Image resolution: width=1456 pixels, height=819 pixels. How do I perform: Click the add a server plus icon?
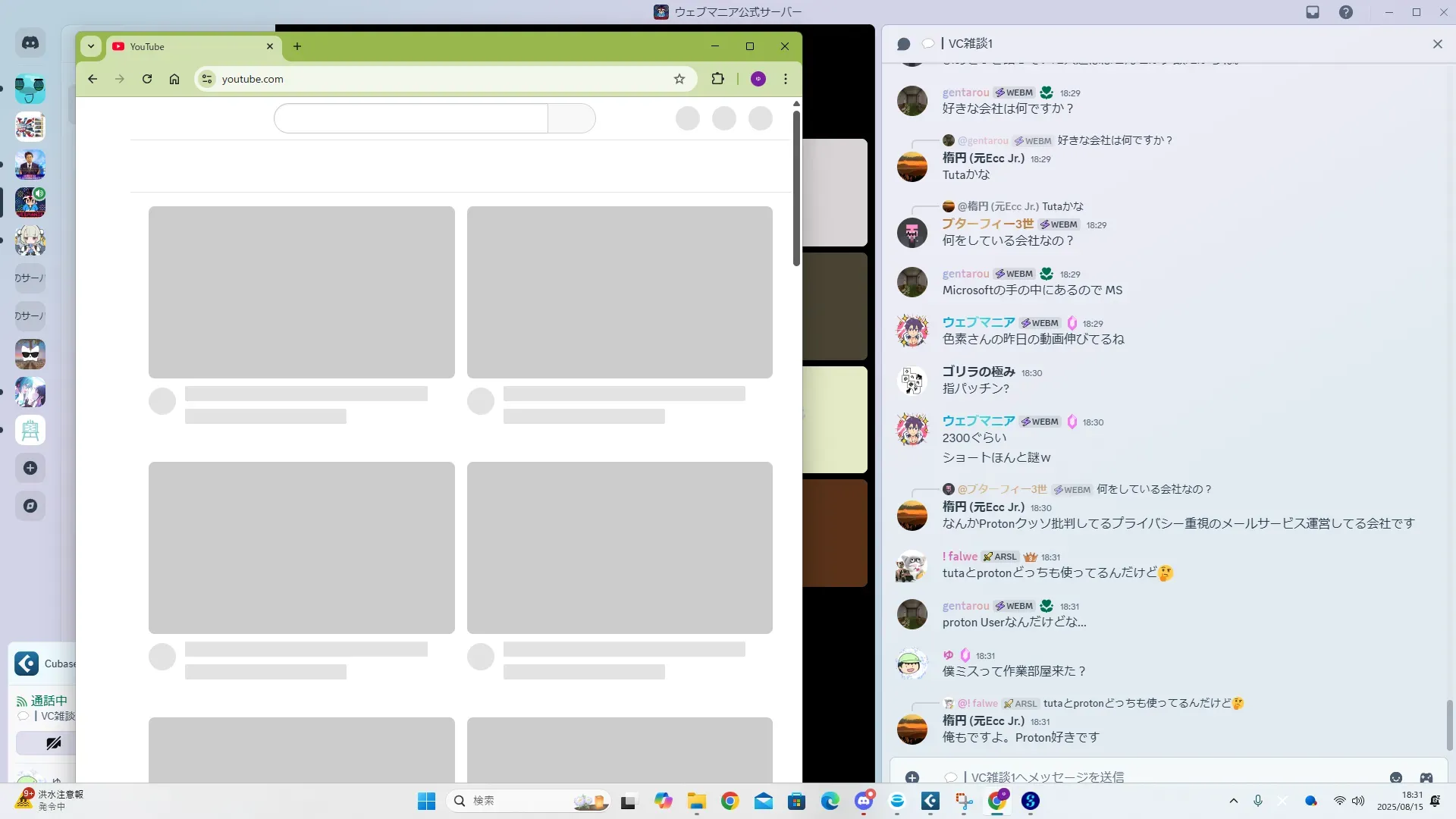pos(30,468)
